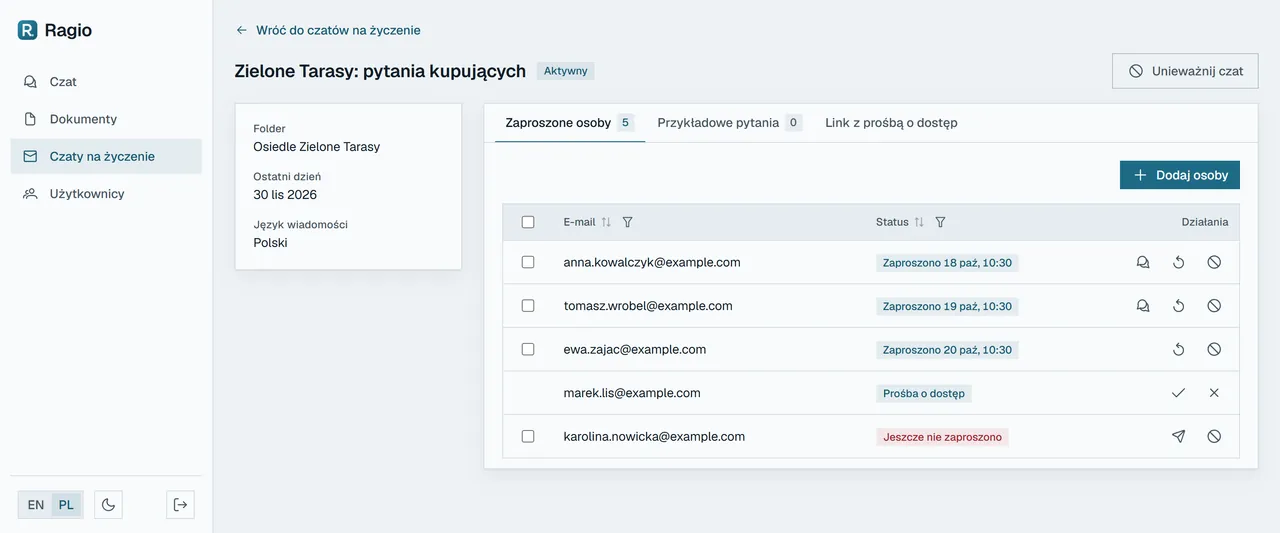Click the email karolina.nowicka@example.com
1280x533 pixels.
654,437
